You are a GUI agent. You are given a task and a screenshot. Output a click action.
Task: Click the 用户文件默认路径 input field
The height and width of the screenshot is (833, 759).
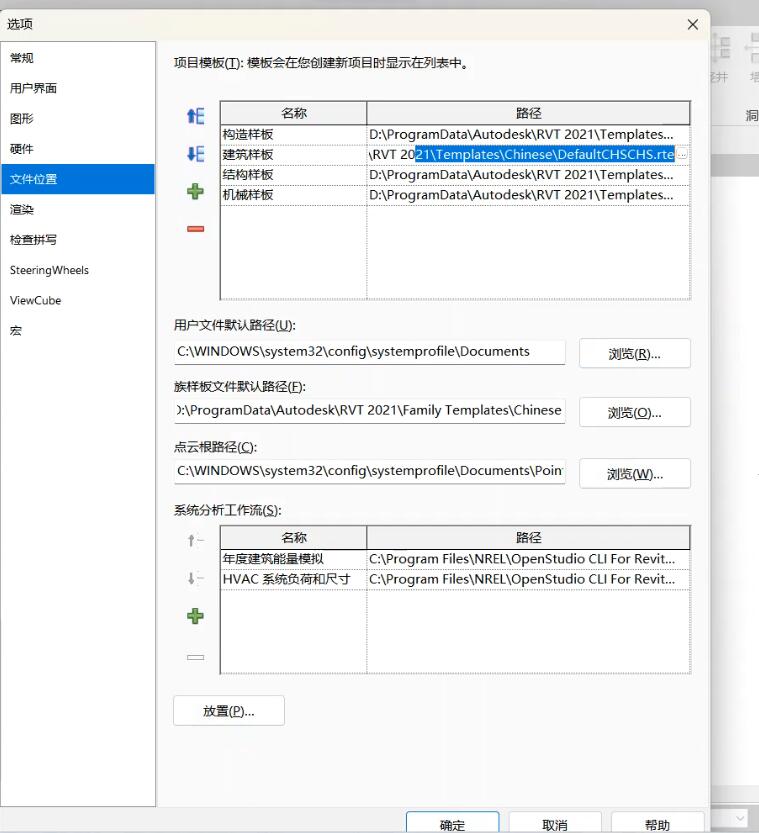click(x=370, y=352)
